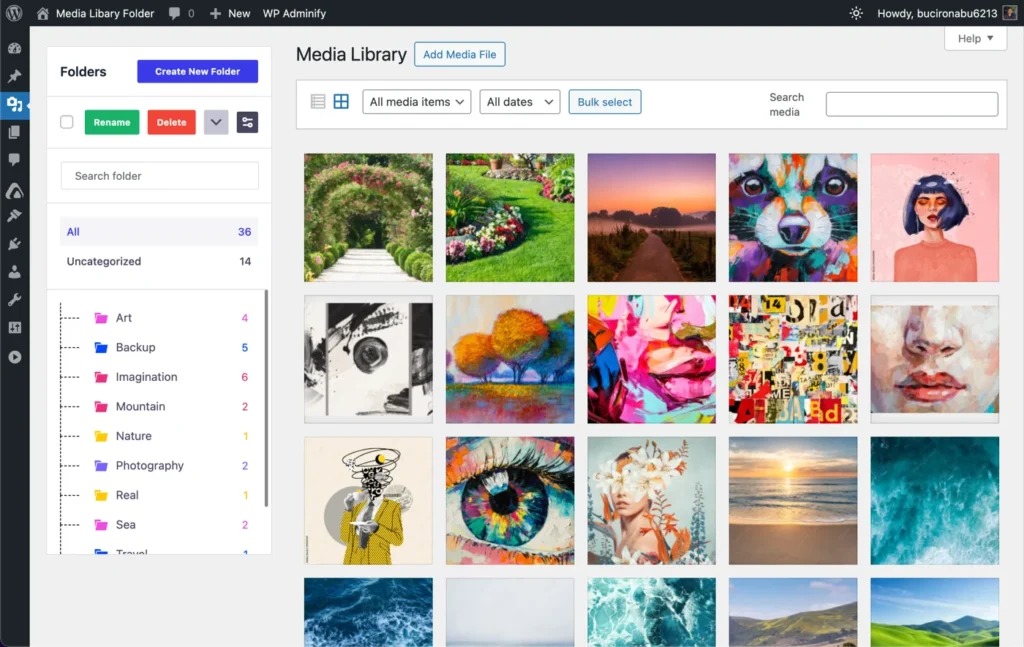Switch to grid view icon
This screenshot has height=647, width=1024.
pos(341,101)
